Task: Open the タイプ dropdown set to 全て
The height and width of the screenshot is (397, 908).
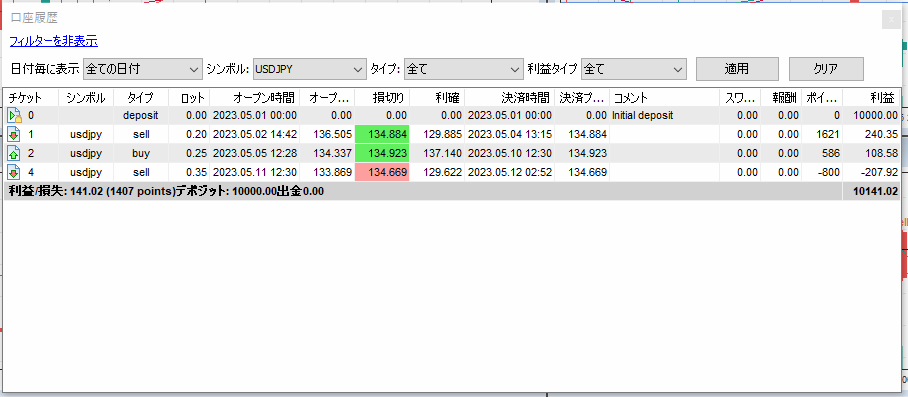Action: (464, 69)
